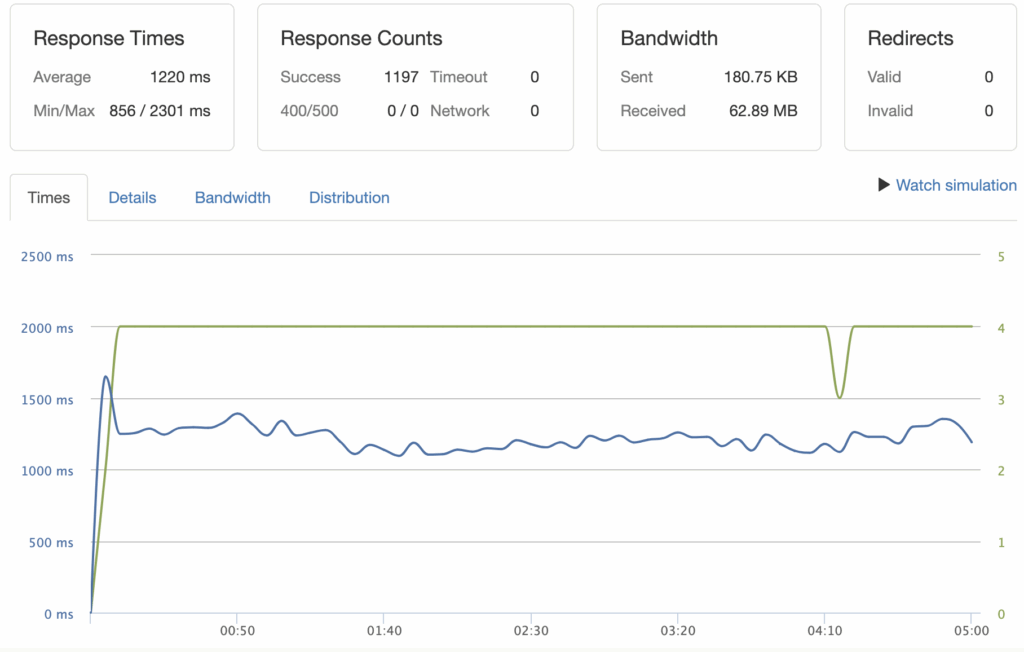Click the Average value 1220 ms

pos(180,77)
